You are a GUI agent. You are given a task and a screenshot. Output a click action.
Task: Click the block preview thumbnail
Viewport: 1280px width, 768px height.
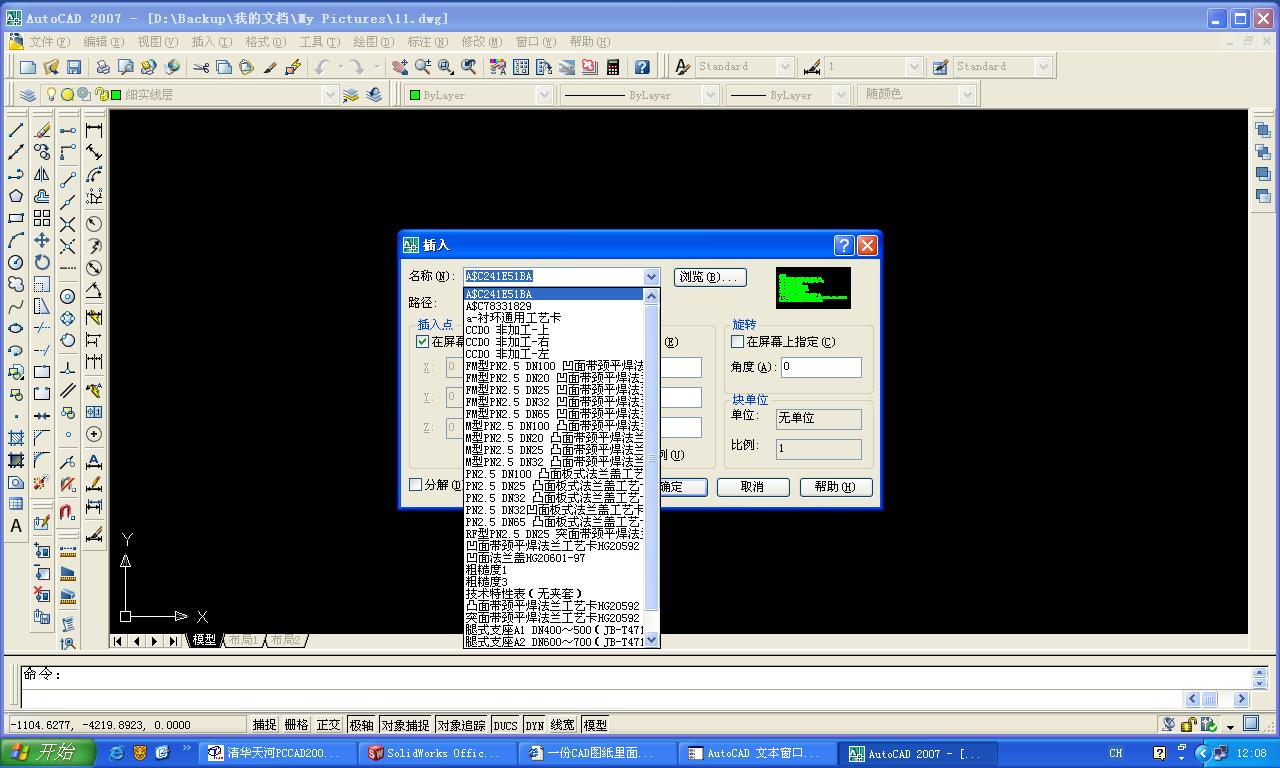pos(813,288)
